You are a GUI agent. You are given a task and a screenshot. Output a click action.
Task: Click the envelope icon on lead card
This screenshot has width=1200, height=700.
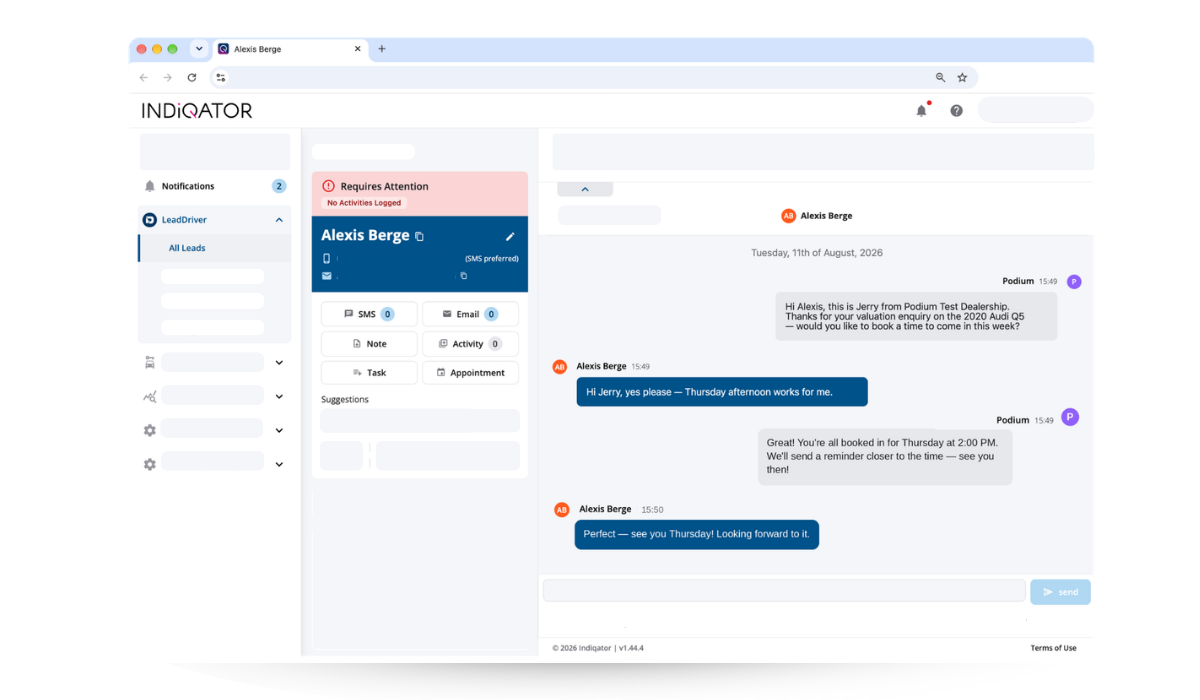point(326,276)
